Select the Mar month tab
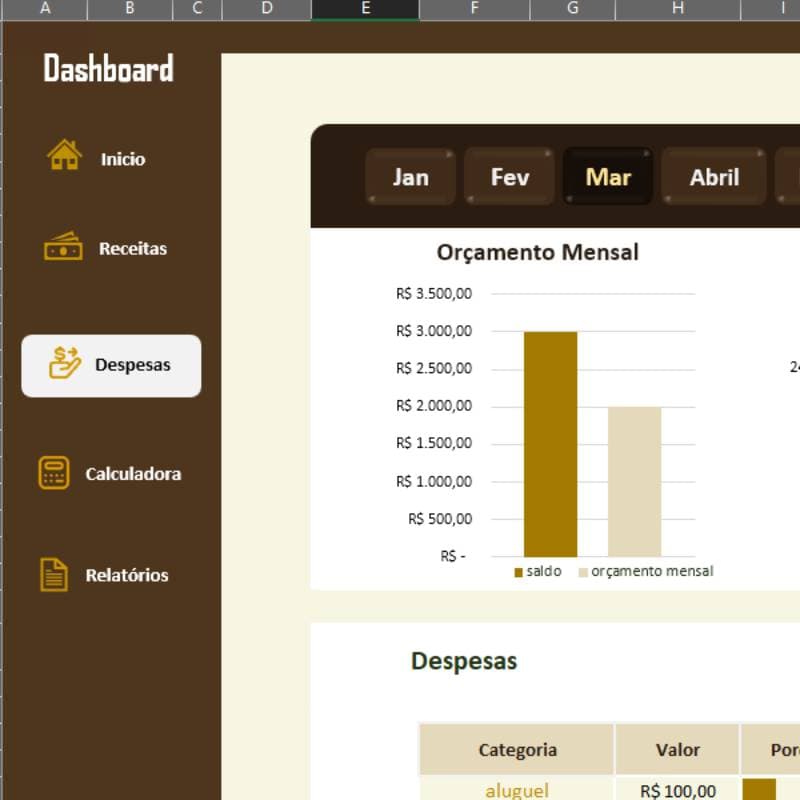Screen dimensions: 800x800 tap(608, 177)
